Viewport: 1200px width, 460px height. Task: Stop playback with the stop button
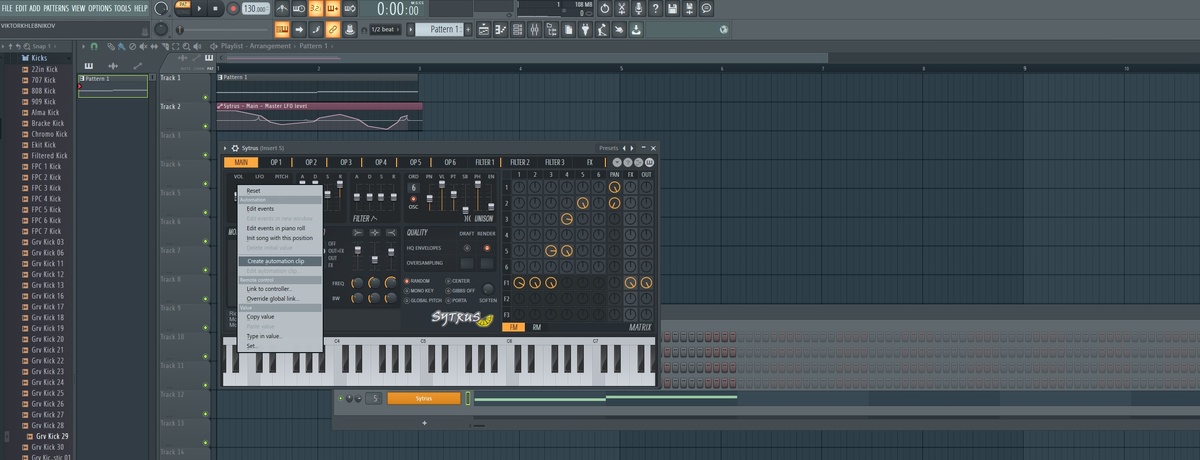coord(215,8)
